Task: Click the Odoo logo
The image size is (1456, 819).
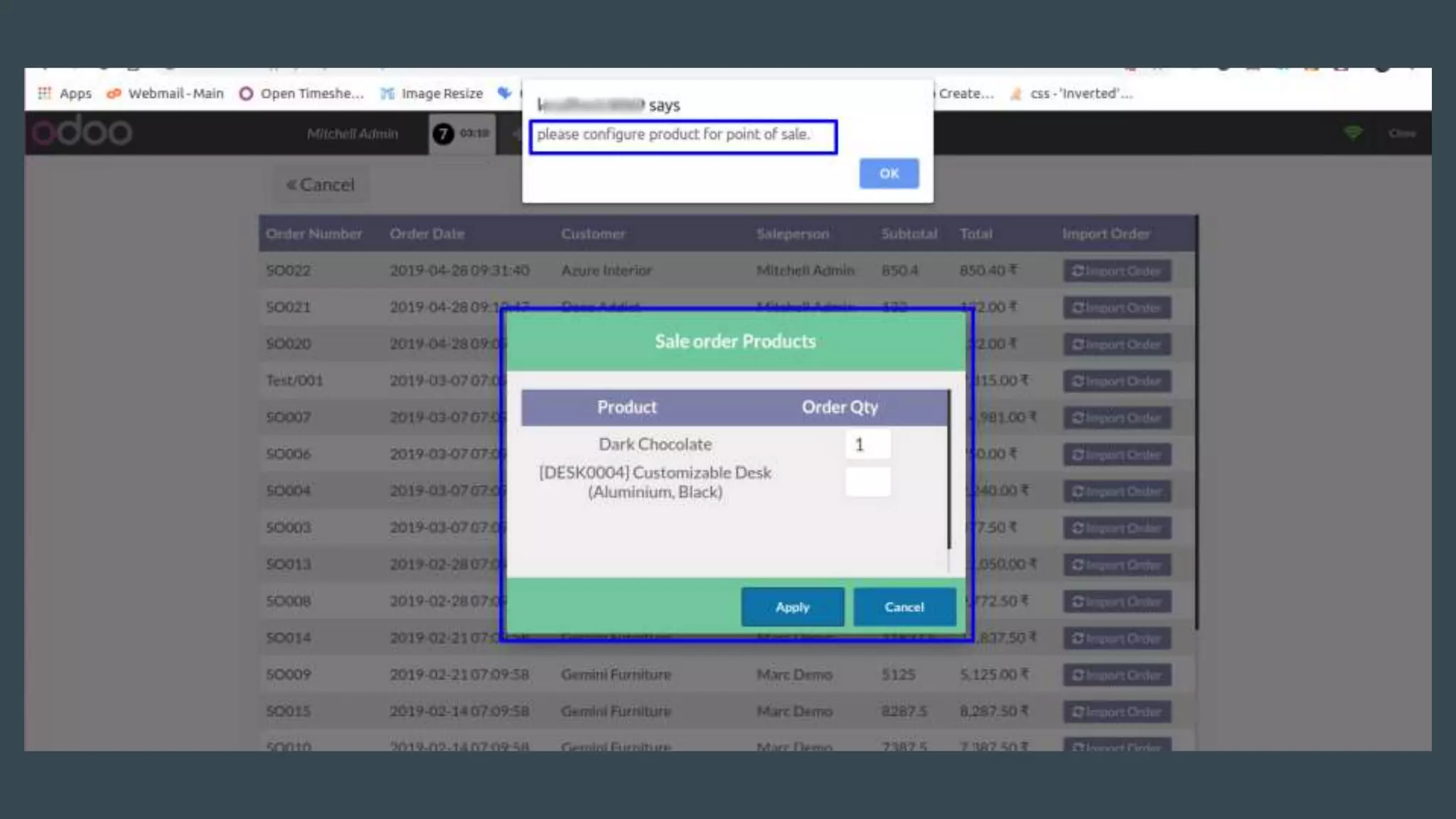Action: click(x=82, y=132)
